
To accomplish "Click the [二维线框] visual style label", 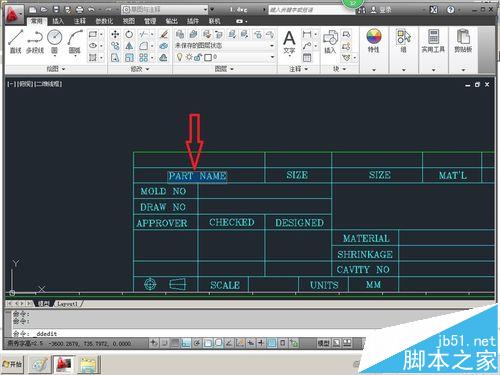I will click(48, 84).
